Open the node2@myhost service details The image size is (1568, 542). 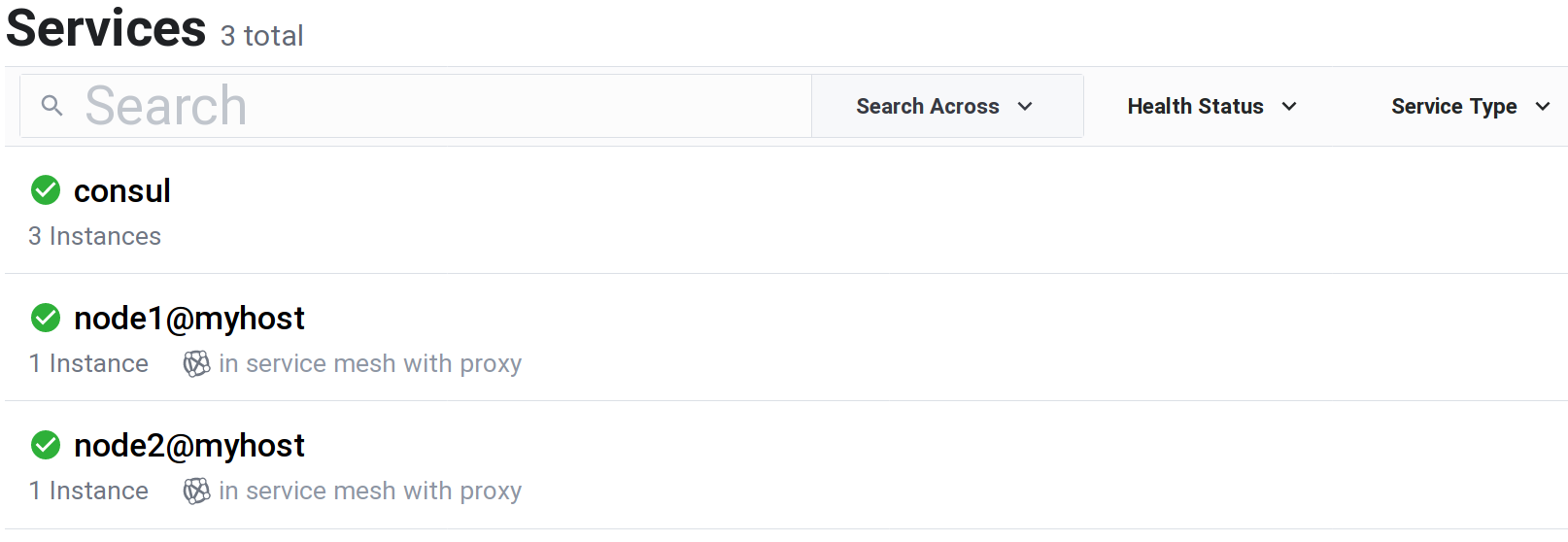(x=189, y=446)
